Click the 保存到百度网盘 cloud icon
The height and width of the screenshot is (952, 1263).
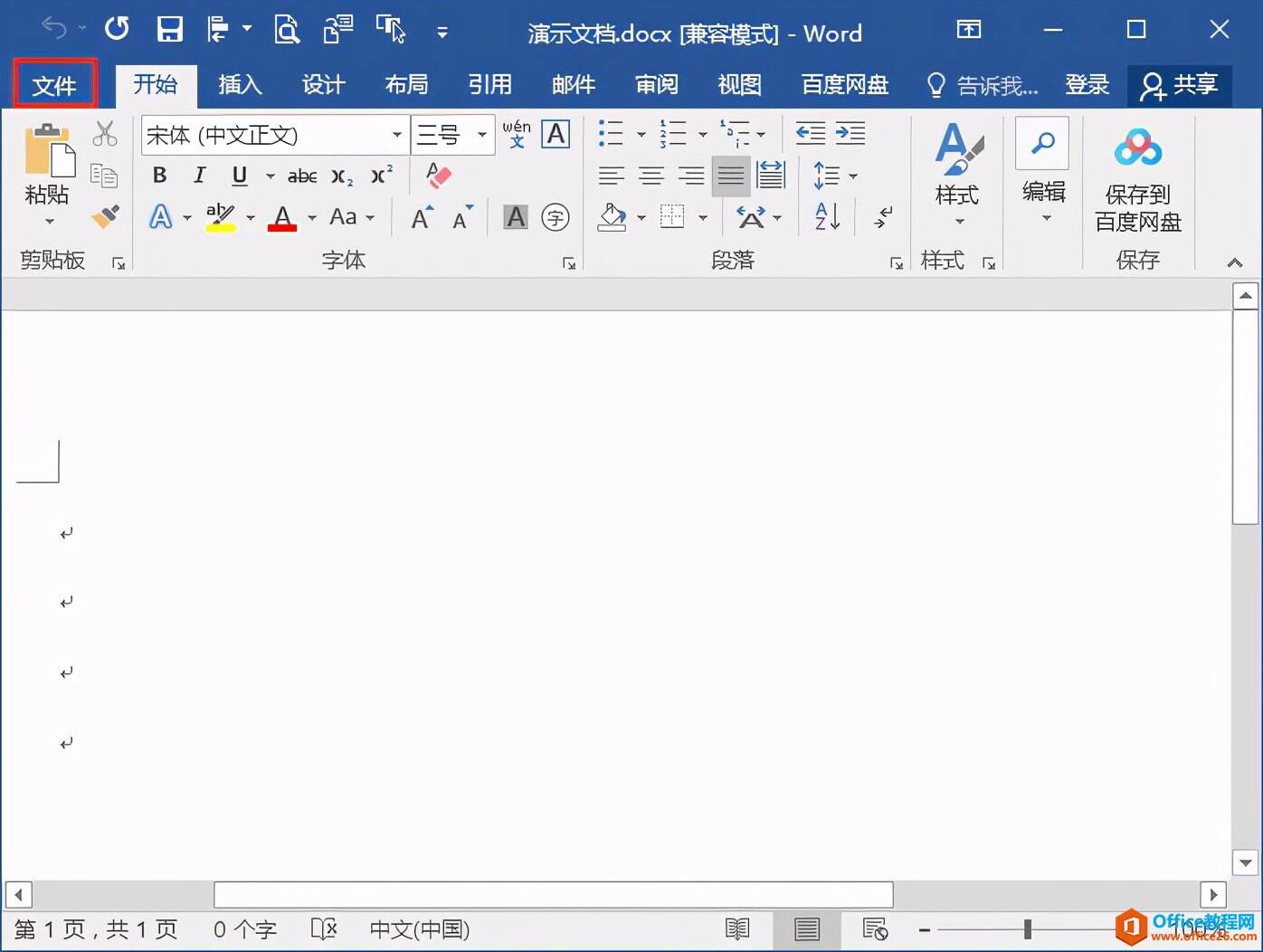tap(1137, 145)
